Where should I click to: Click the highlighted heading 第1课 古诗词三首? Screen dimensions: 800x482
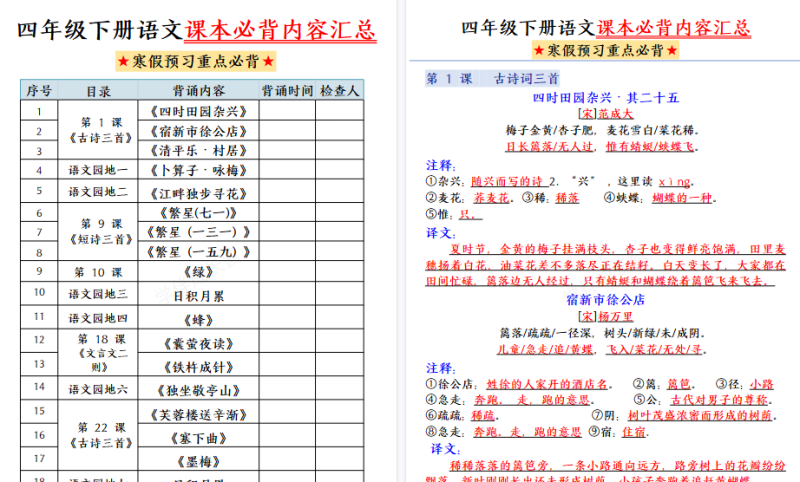pos(492,79)
